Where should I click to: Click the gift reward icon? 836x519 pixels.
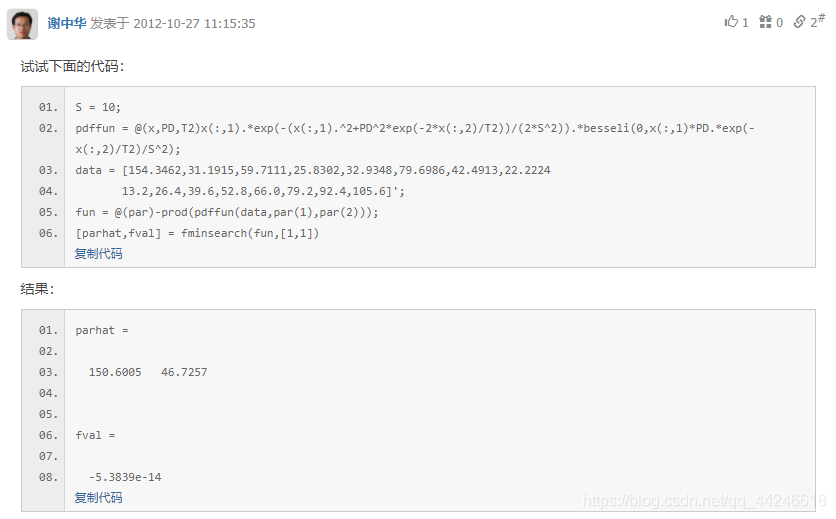point(766,21)
